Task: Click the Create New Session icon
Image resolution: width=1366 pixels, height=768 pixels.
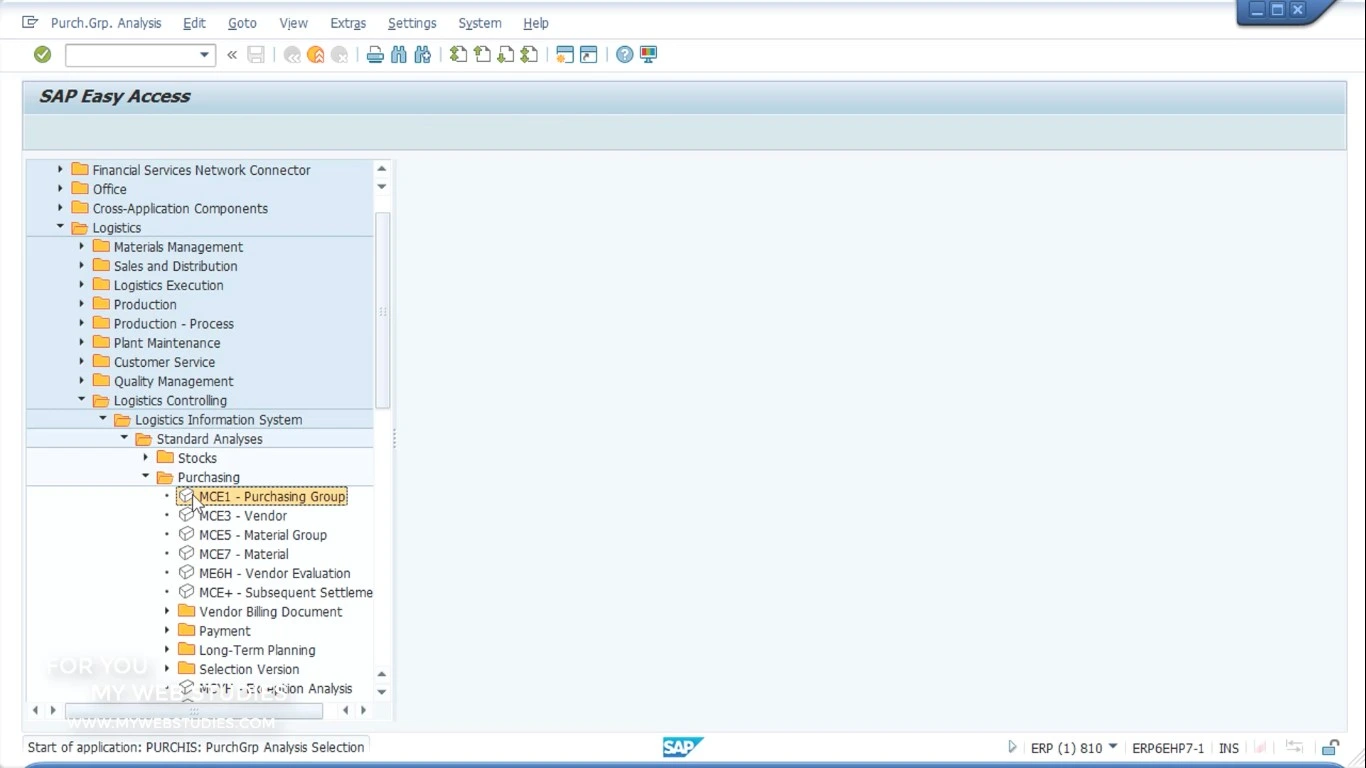Action: (565, 55)
